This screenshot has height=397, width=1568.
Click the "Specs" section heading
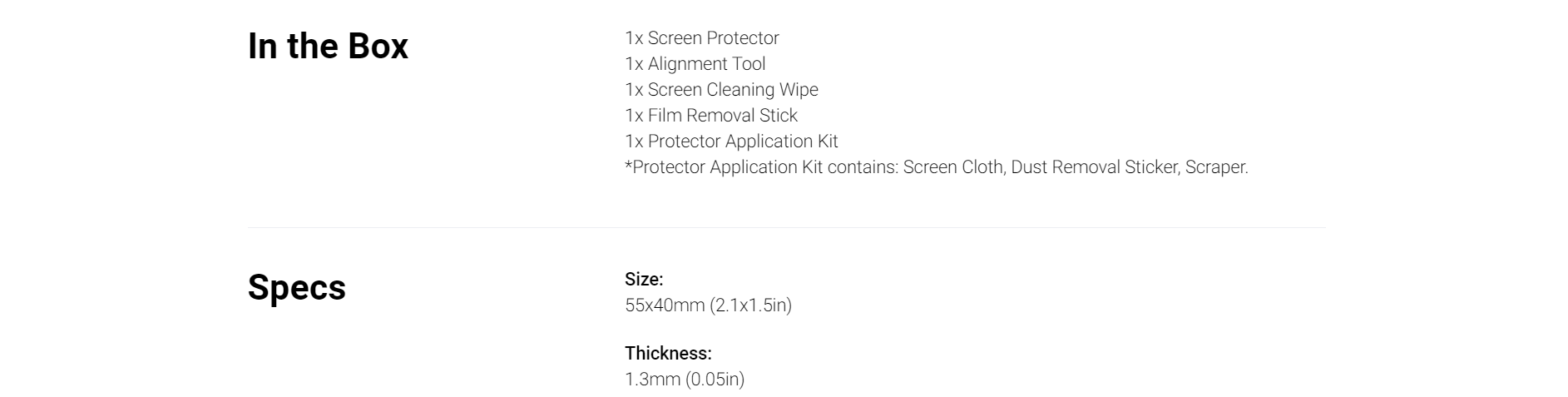point(296,288)
